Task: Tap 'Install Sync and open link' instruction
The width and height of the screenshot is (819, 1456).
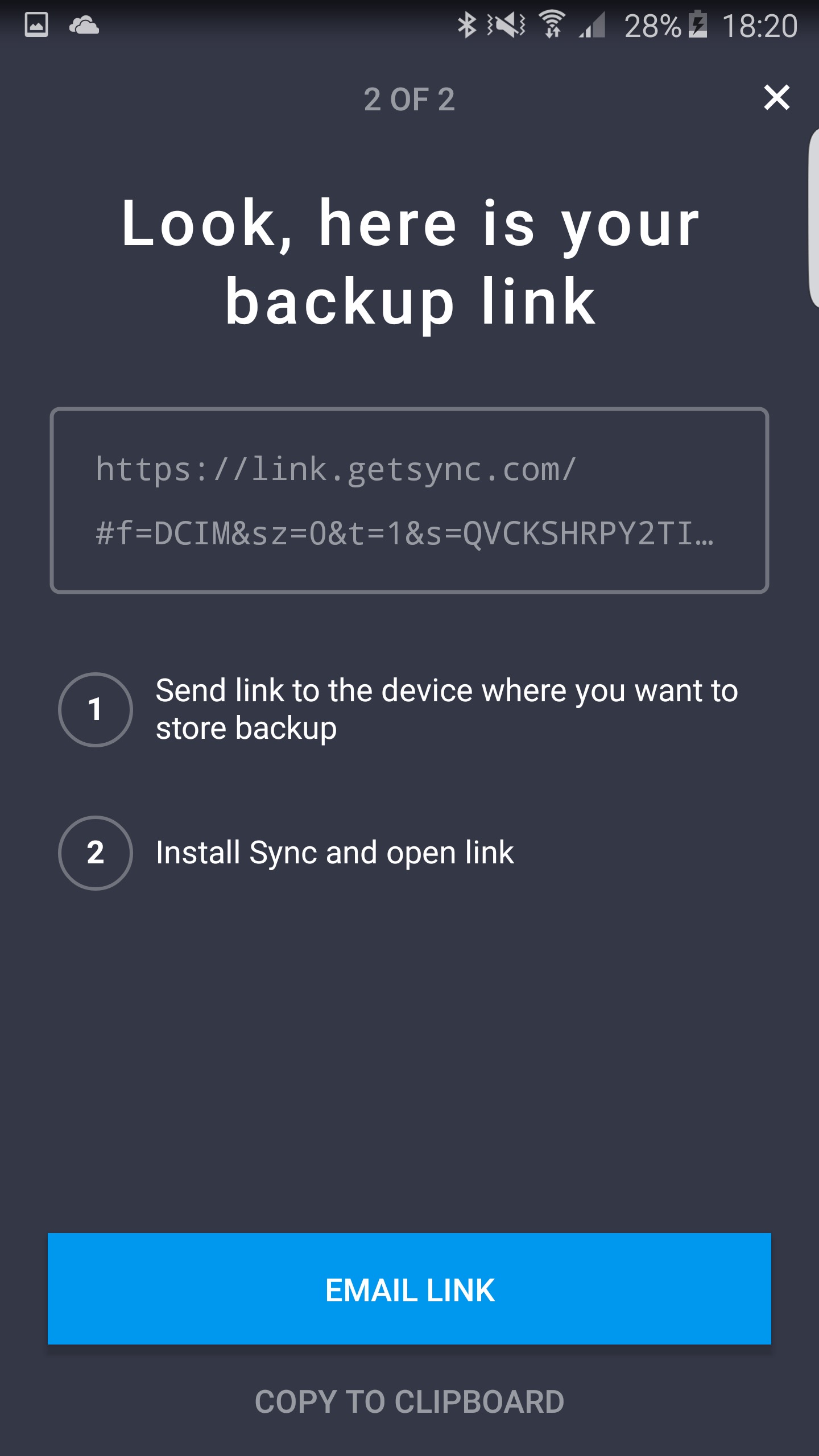Action: coord(334,853)
